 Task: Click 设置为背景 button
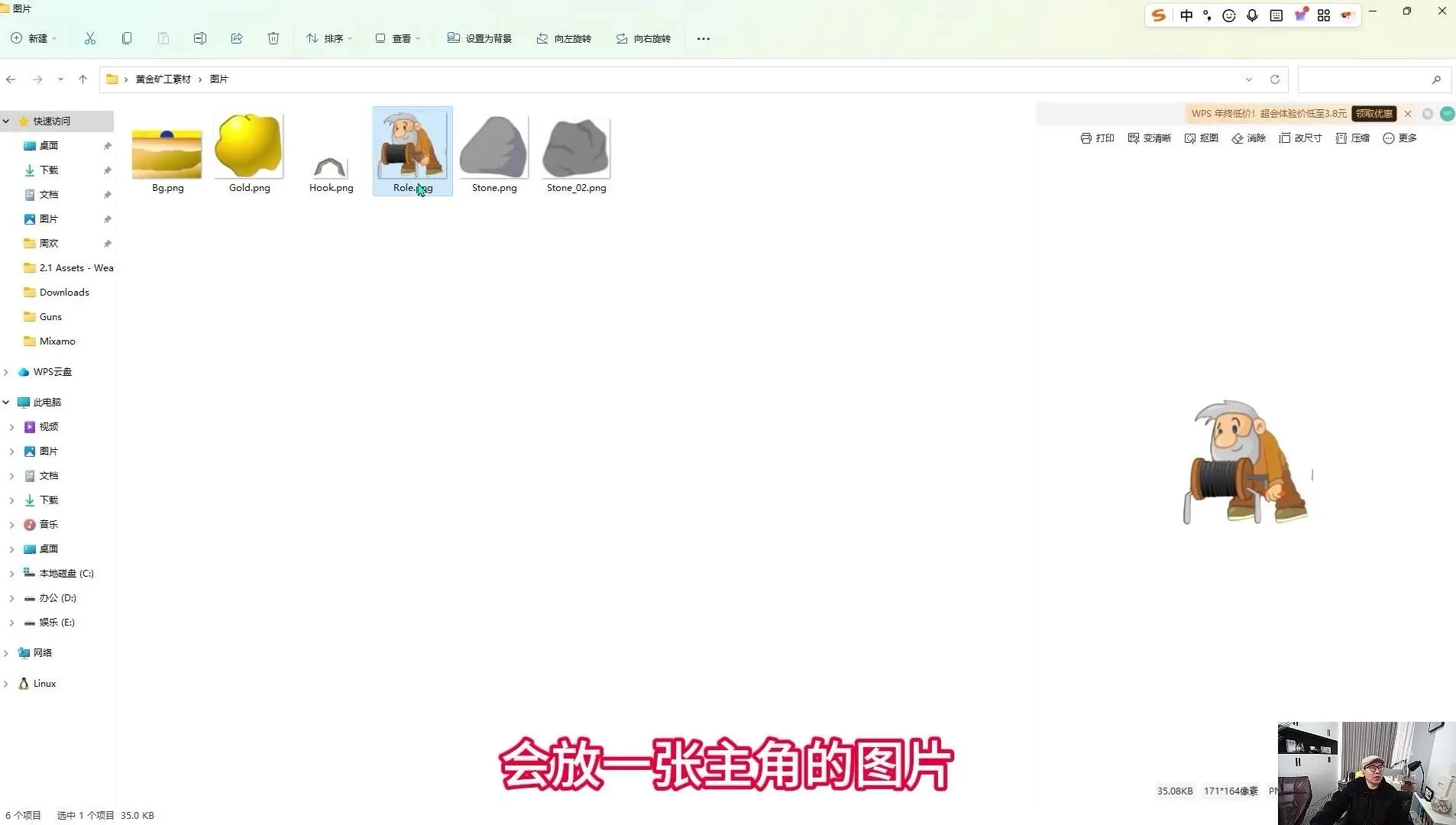coord(479,38)
